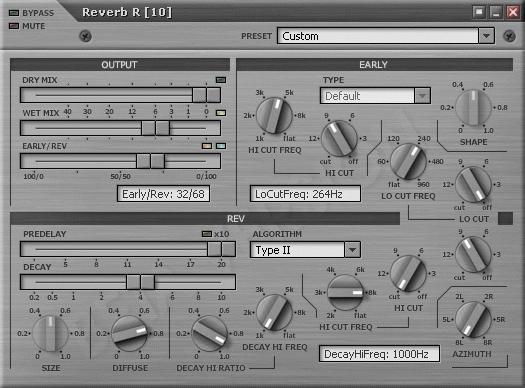Click the Custom preset field
This screenshot has height=388, width=525.
378,35
